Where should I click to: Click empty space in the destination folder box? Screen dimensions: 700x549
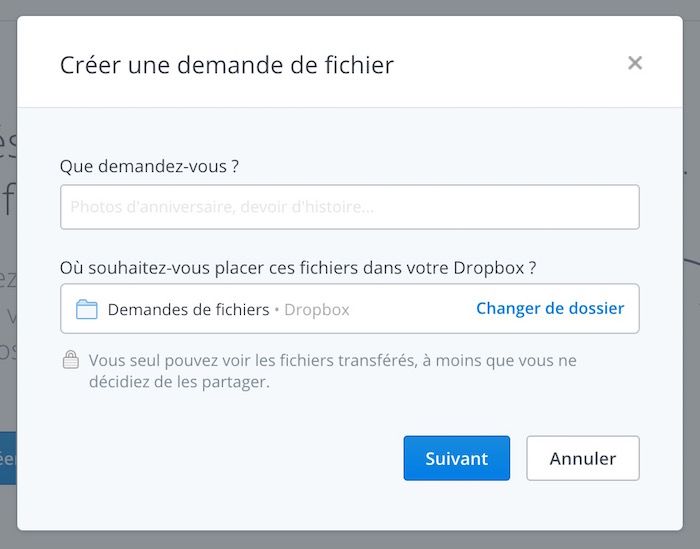410,309
